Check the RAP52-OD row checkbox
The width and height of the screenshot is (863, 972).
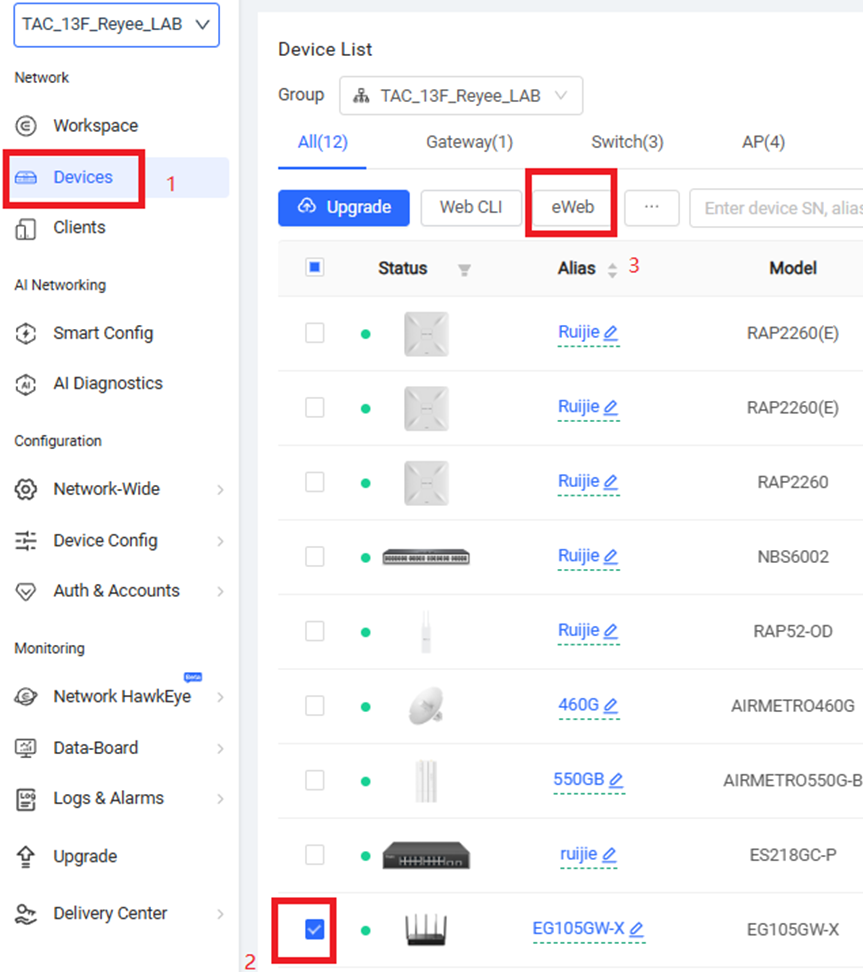coord(315,631)
